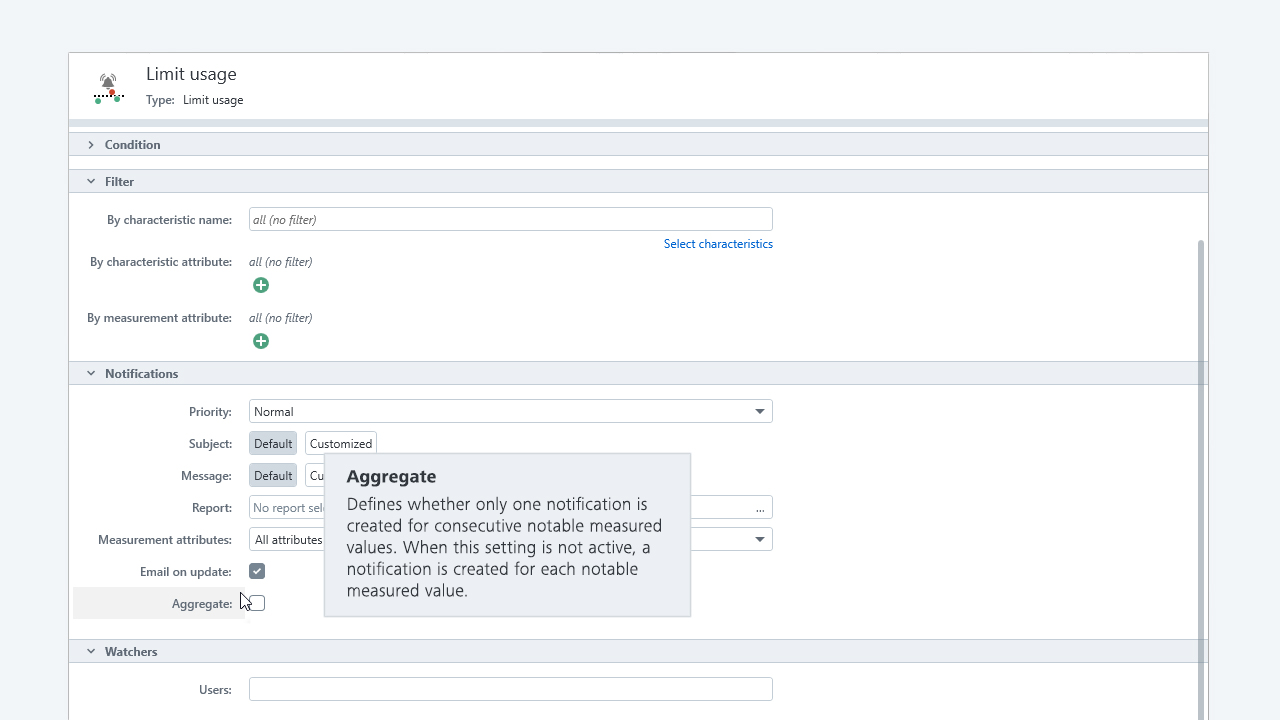Add a measurement attribute filter with plus icon
Viewport: 1280px width, 720px height.
point(261,342)
